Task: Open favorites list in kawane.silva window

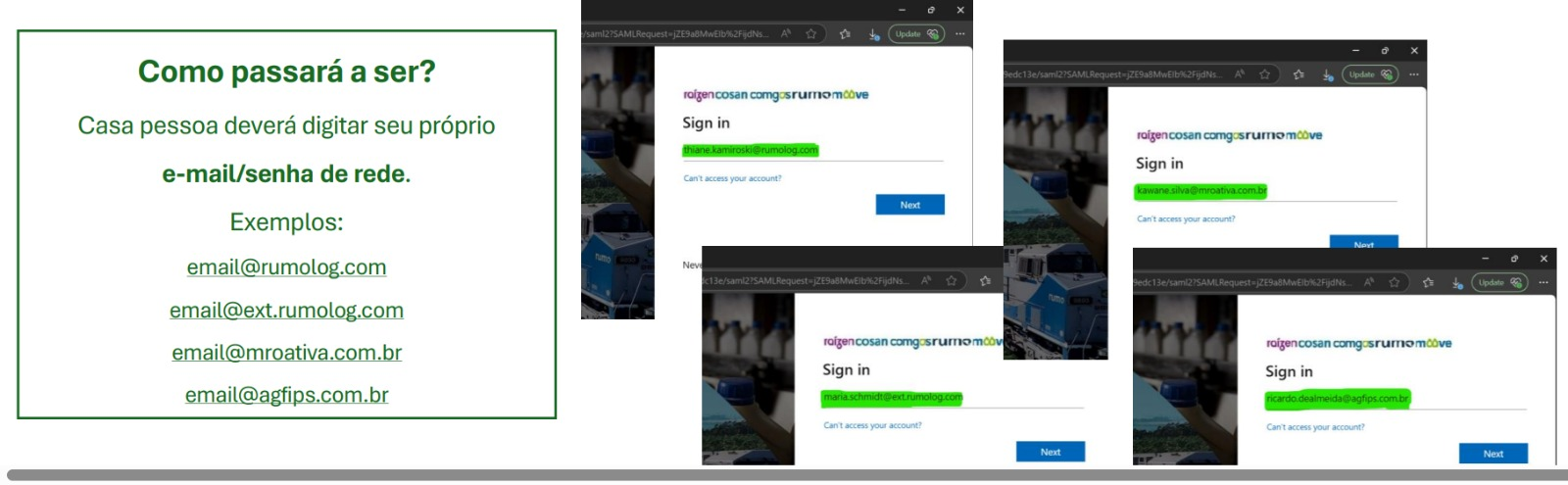Action: point(1299,74)
